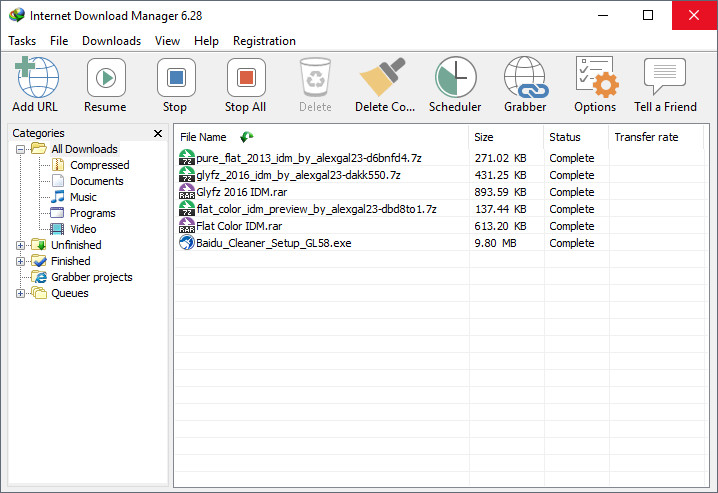The height and width of the screenshot is (493, 718).
Task: Close the Categories panel
Action: [x=158, y=133]
